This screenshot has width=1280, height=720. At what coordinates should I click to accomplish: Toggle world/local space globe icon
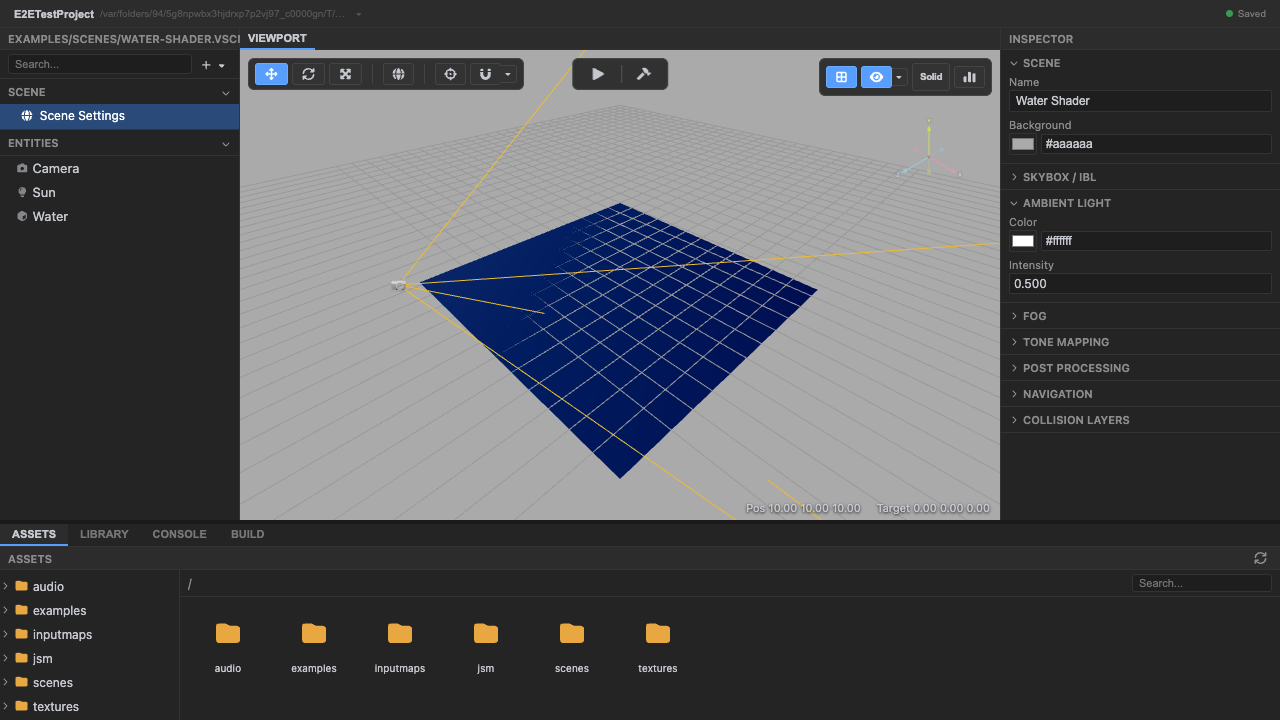tap(398, 74)
